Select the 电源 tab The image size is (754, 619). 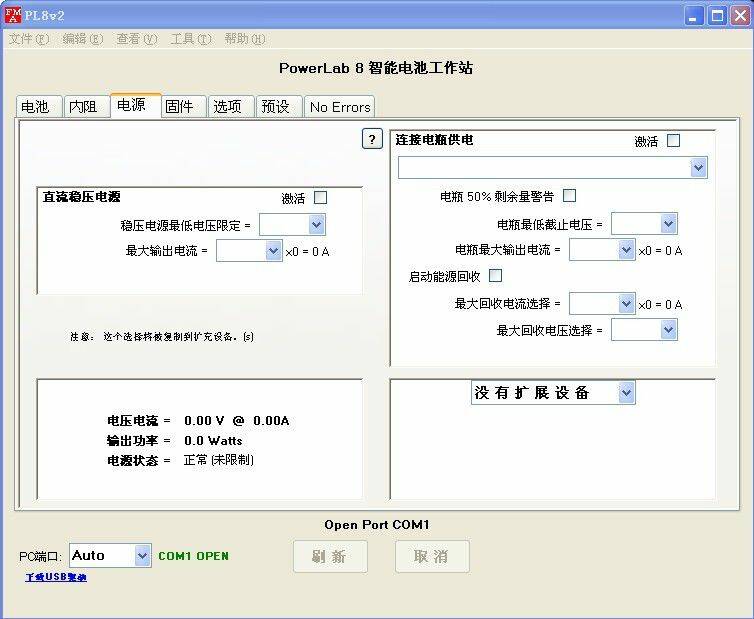(135, 104)
